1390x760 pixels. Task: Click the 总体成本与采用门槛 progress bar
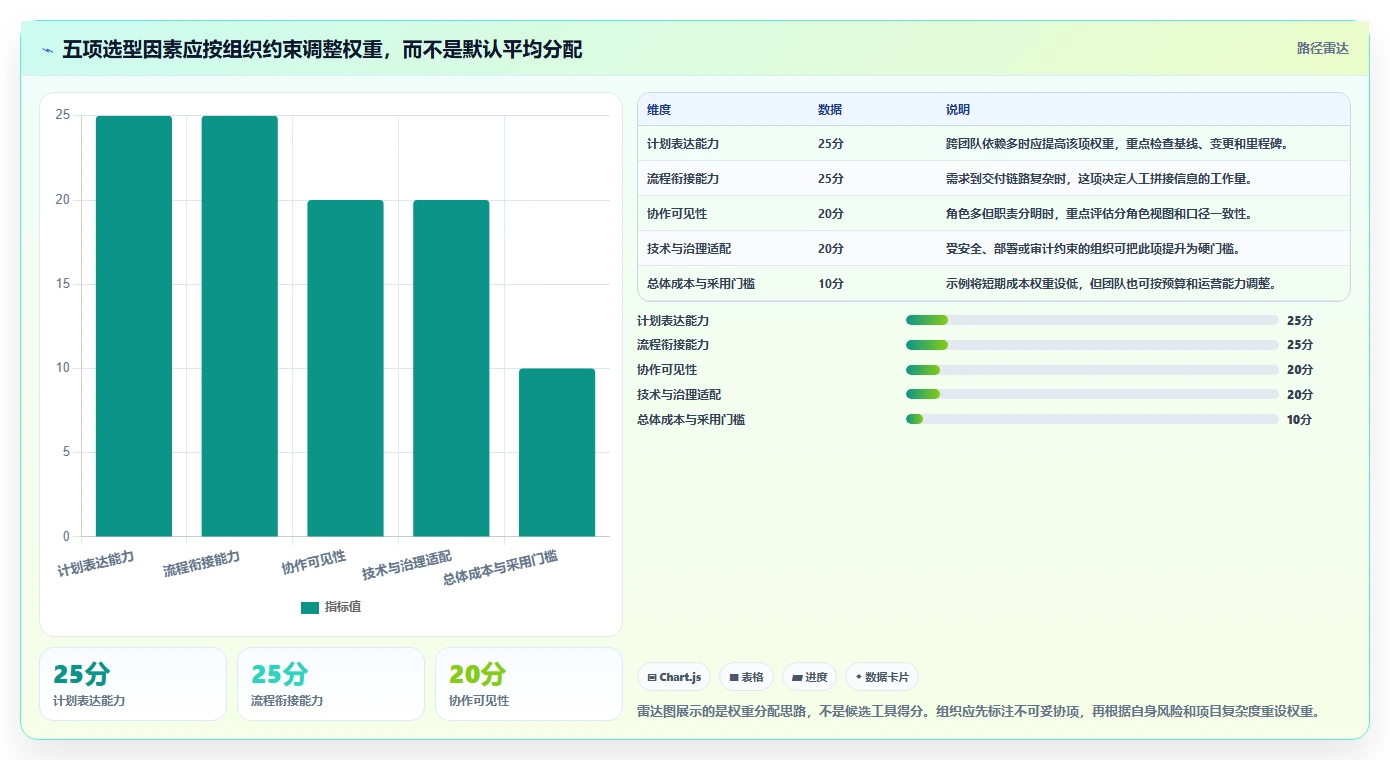(x=1092, y=420)
